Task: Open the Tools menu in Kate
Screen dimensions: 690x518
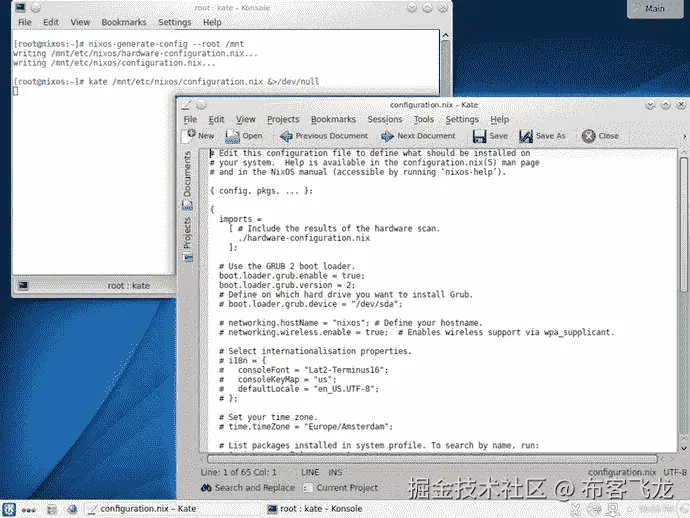Action: tap(423, 119)
